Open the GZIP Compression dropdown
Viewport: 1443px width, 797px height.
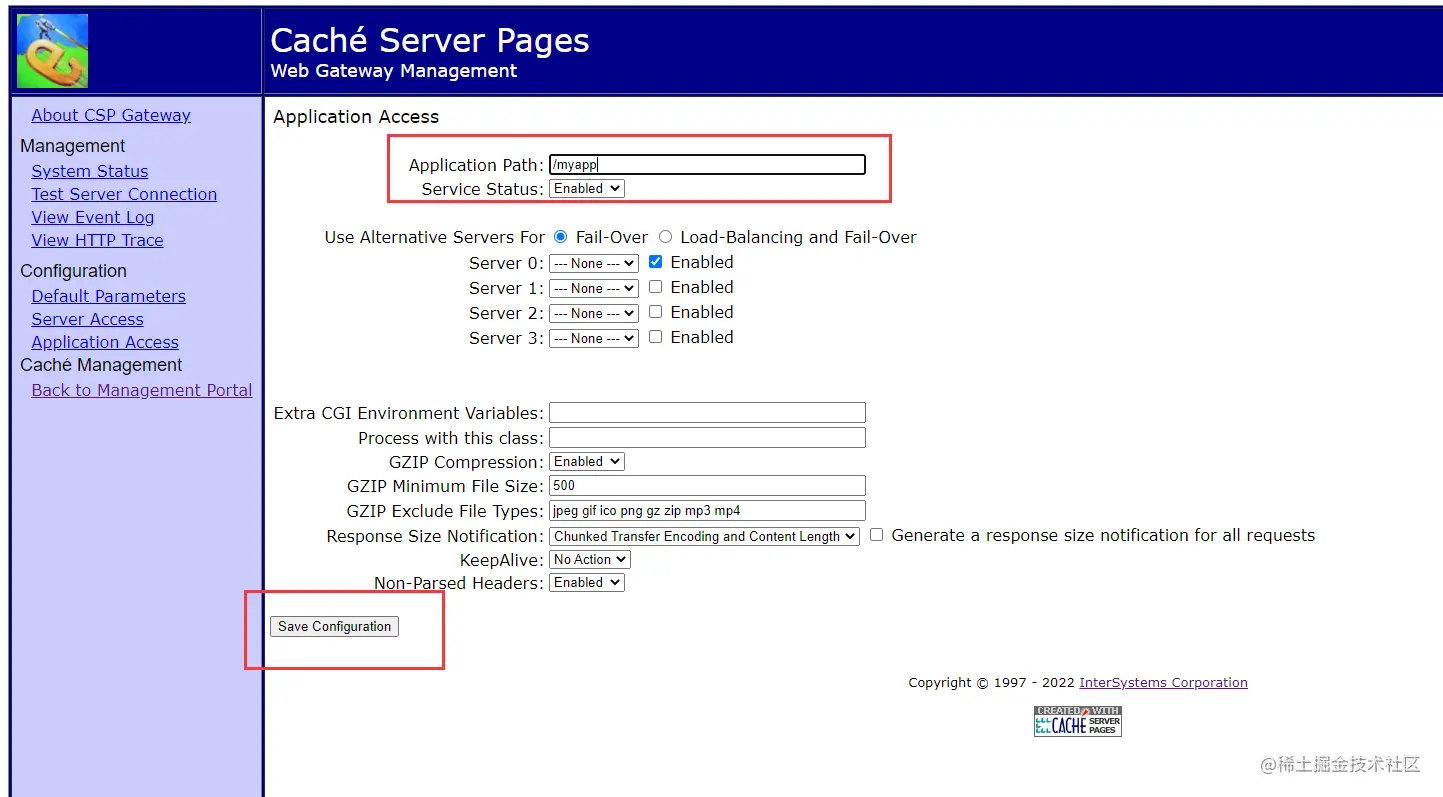[587, 461]
